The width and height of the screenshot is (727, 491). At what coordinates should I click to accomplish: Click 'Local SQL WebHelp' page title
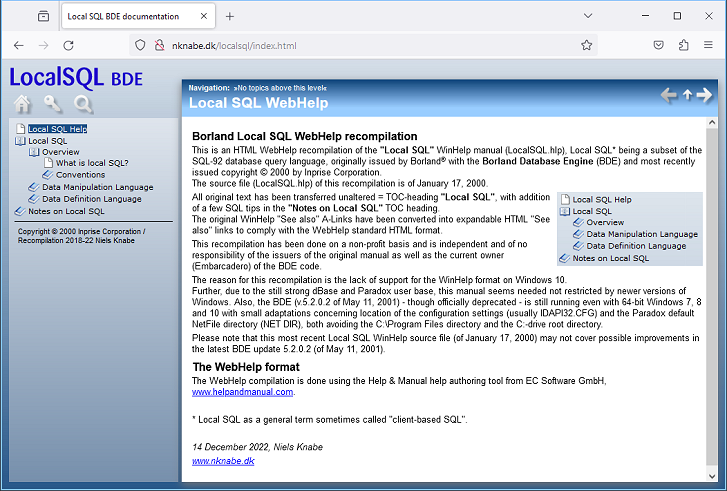[x=258, y=103]
